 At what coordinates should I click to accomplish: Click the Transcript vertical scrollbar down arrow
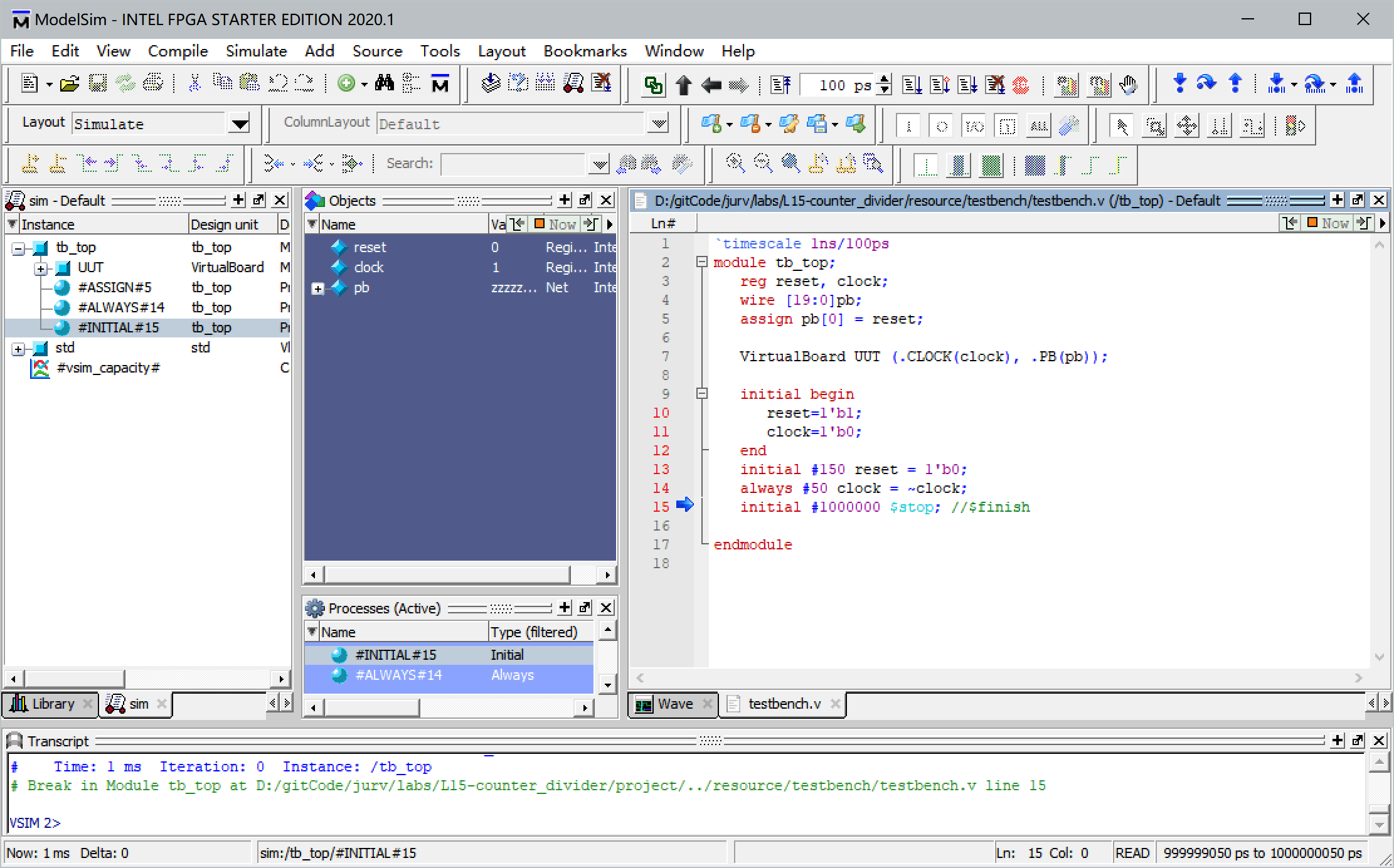pos(1378,824)
